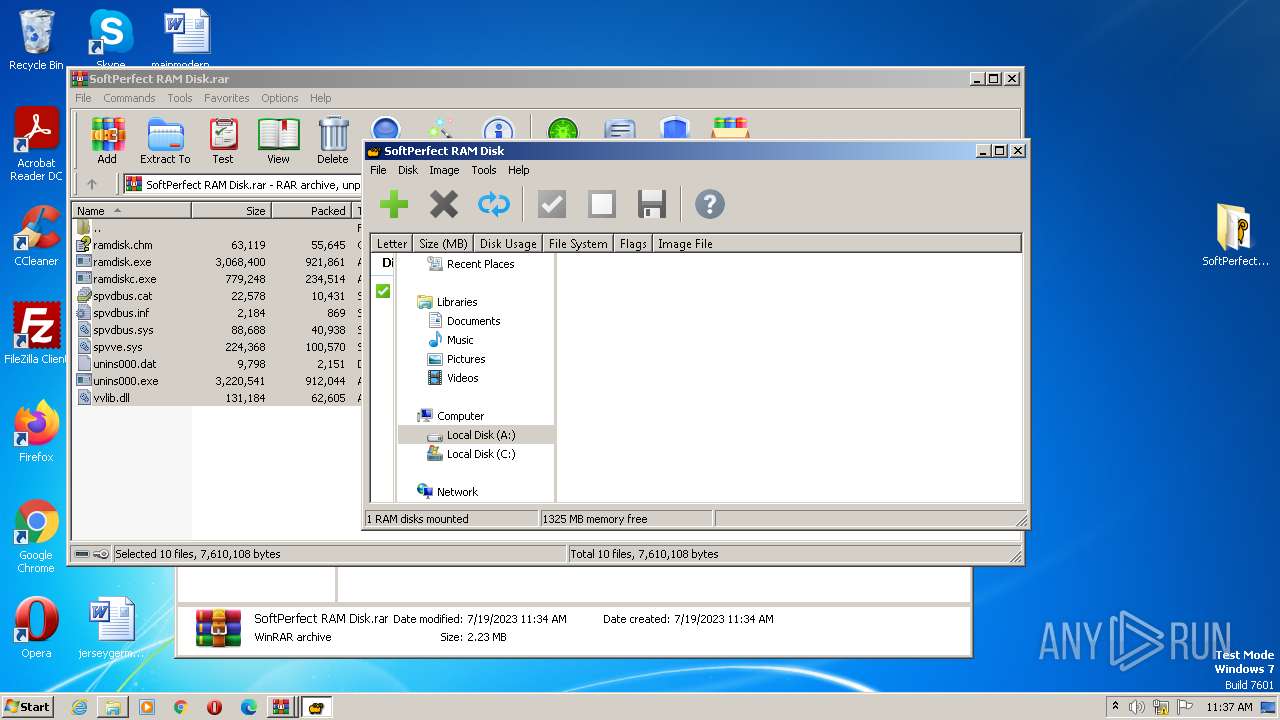Click the floppy disk save icon
The width and height of the screenshot is (1280, 720).
(x=652, y=204)
